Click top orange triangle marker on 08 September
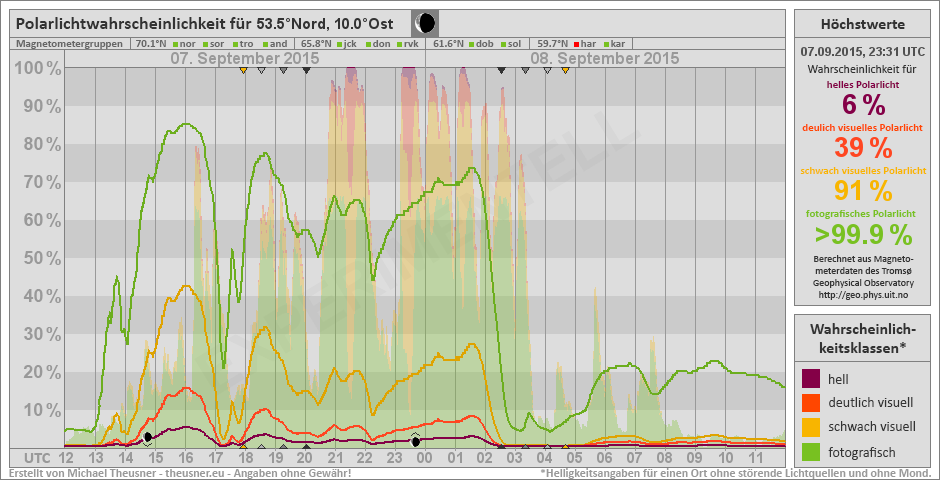 566,70
